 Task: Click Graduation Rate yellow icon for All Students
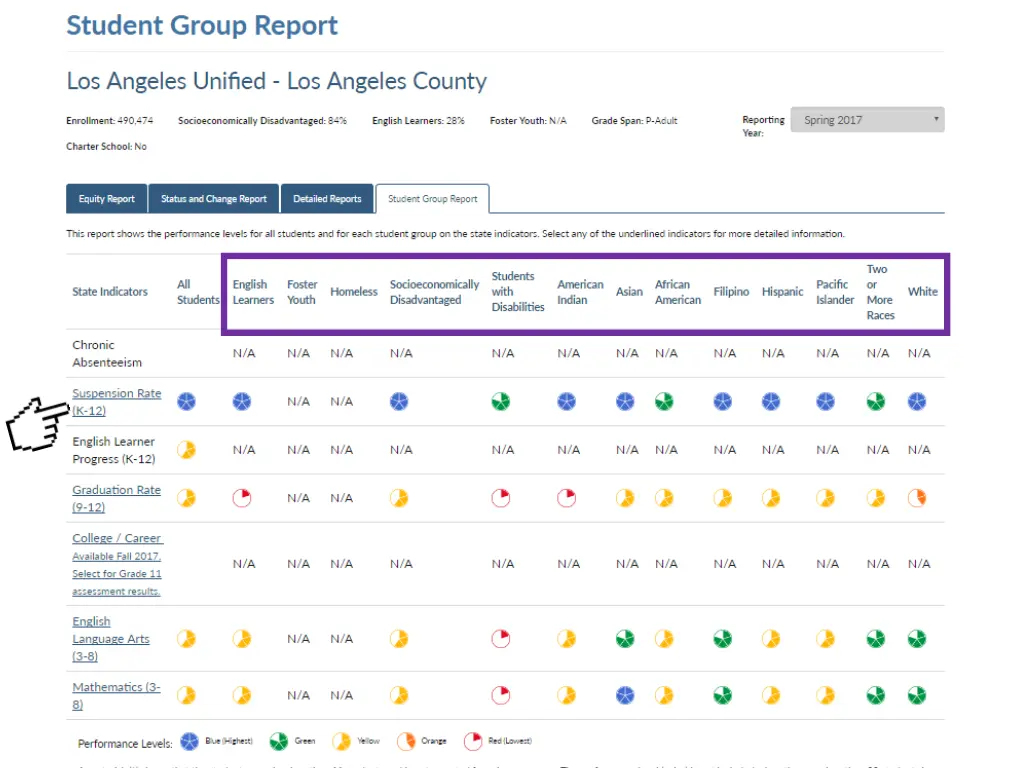[x=187, y=498]
